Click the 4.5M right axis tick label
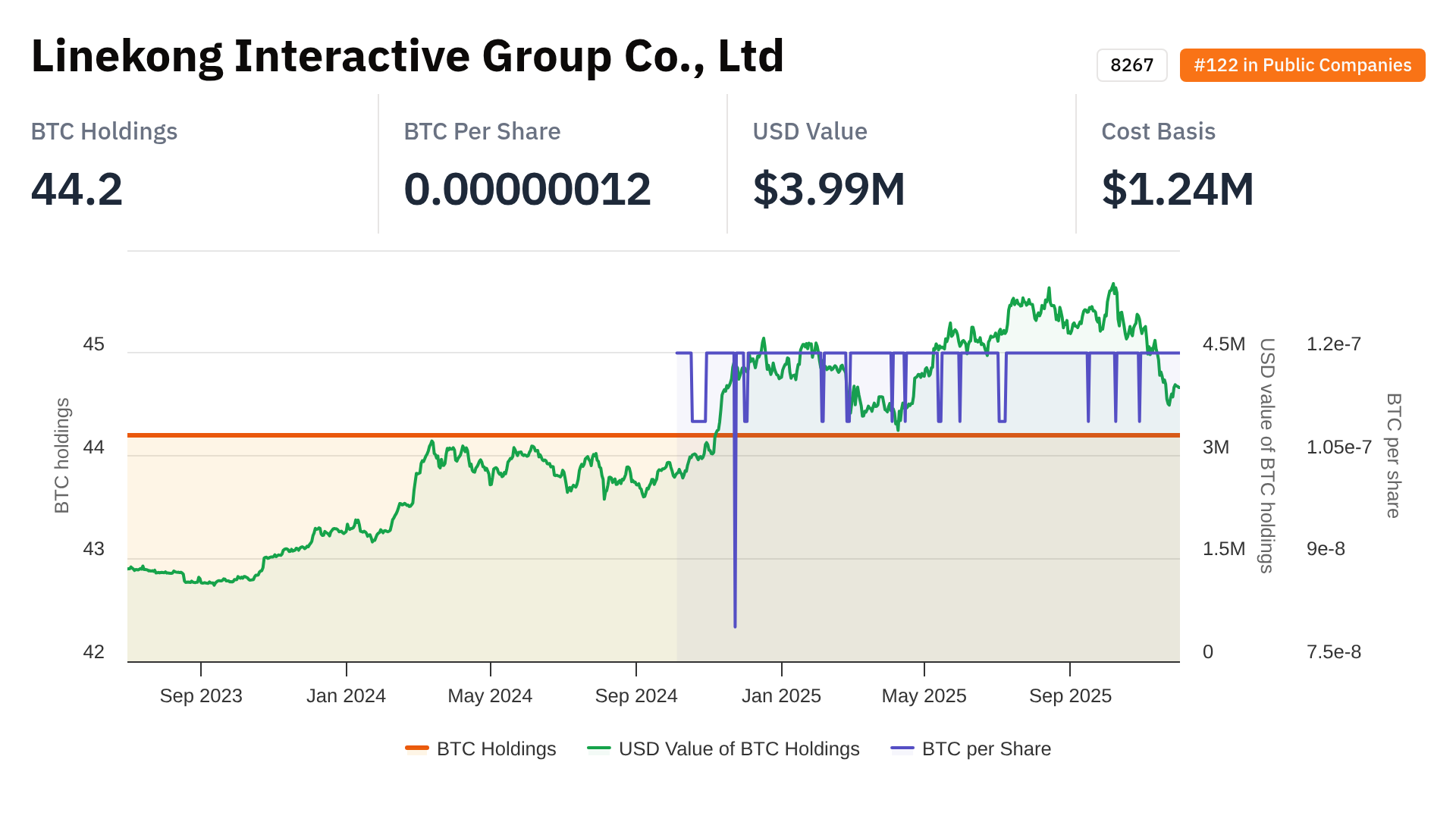 point(1223,344)
